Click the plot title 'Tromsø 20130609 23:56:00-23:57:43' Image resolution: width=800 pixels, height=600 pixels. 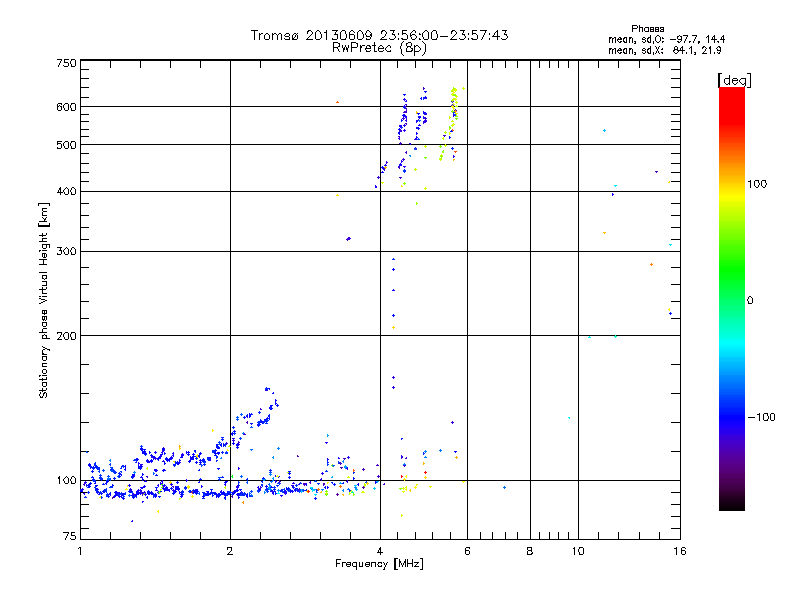click(x=379, y=35)
